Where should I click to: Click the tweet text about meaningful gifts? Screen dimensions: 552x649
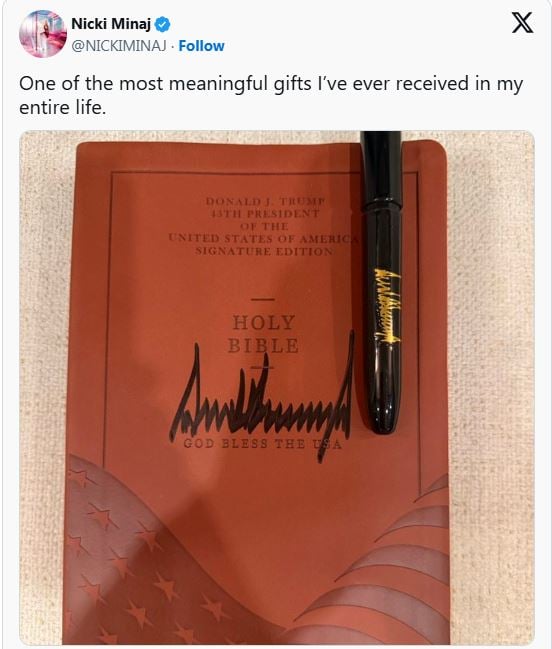click(271, 95)
